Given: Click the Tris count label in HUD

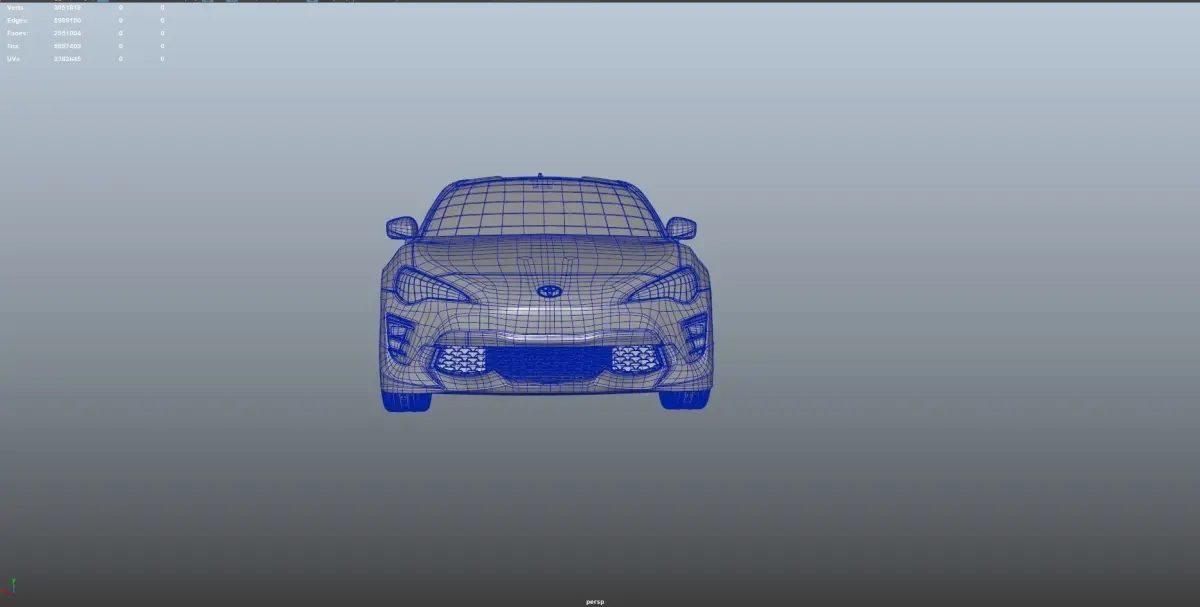Looking at the screenshot, I should (14, 46).
